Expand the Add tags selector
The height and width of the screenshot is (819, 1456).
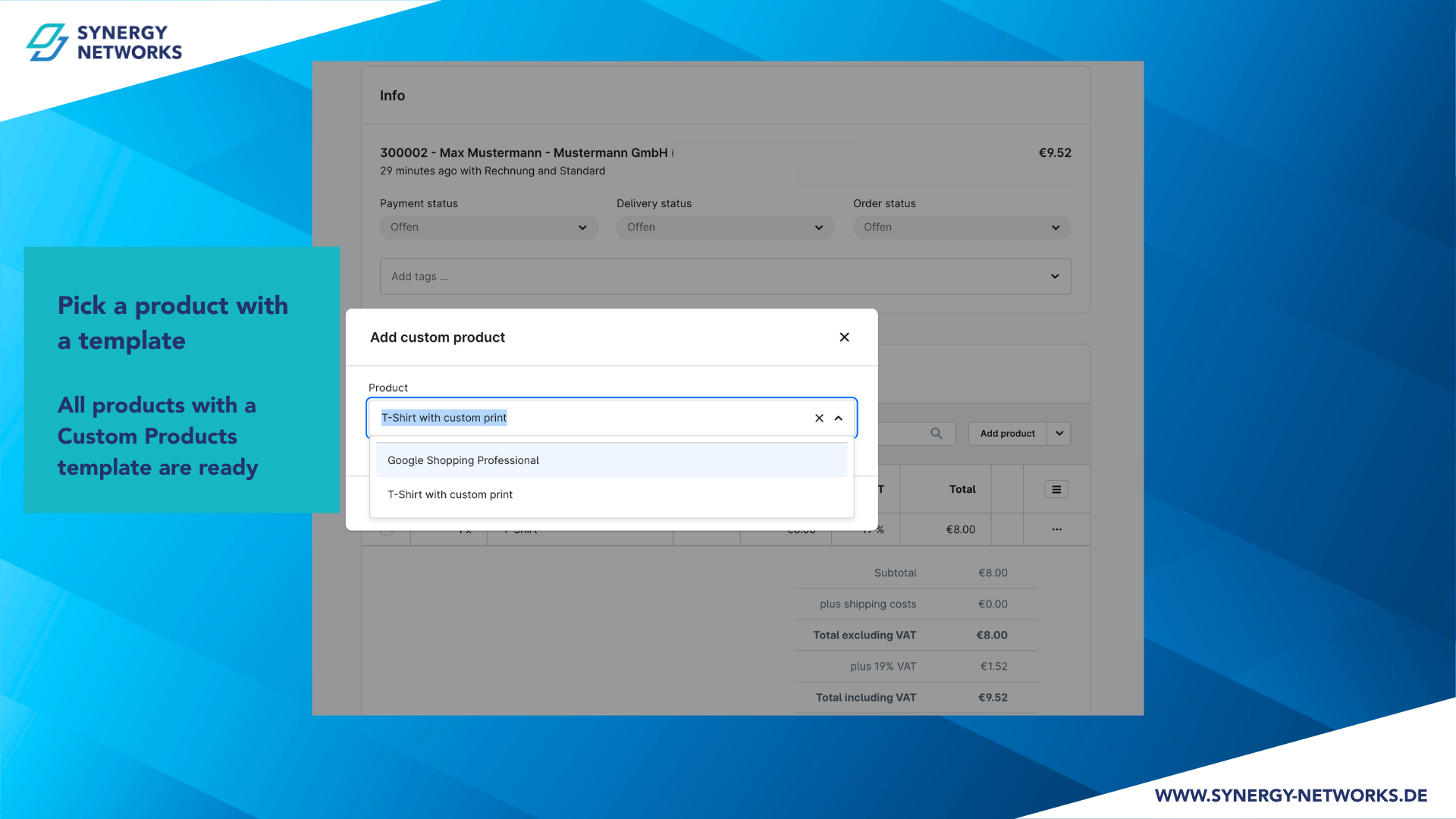pos(726,276)
